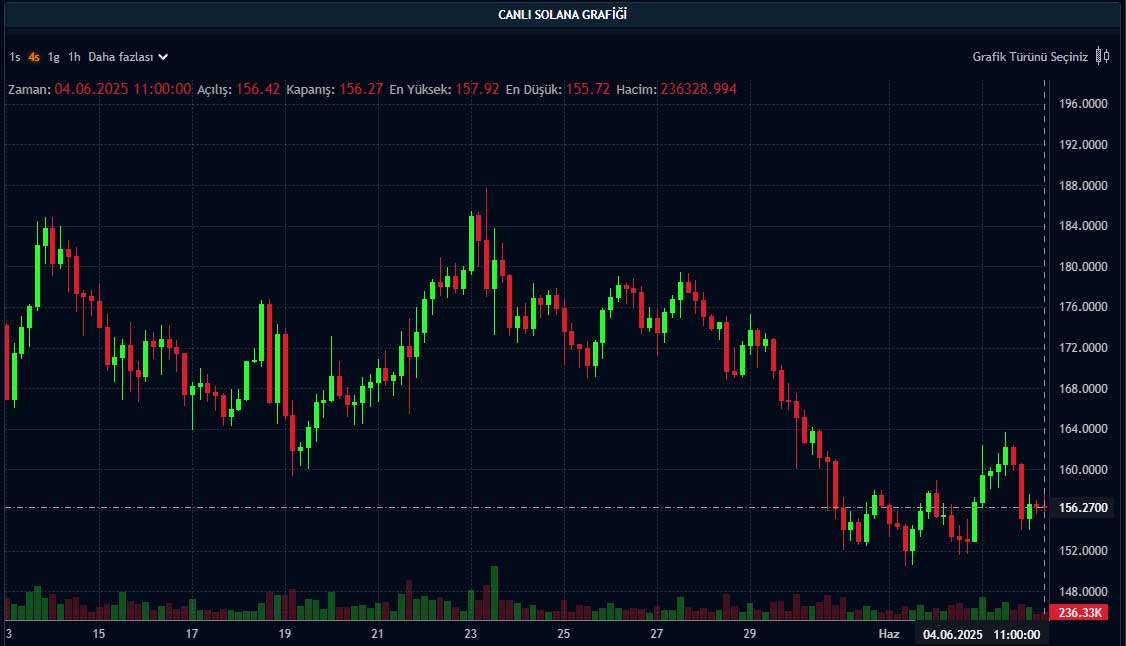Open the chart type selector candlestick icon
This screenshot has height=646, width=1126.
[x=1102, y=56]
